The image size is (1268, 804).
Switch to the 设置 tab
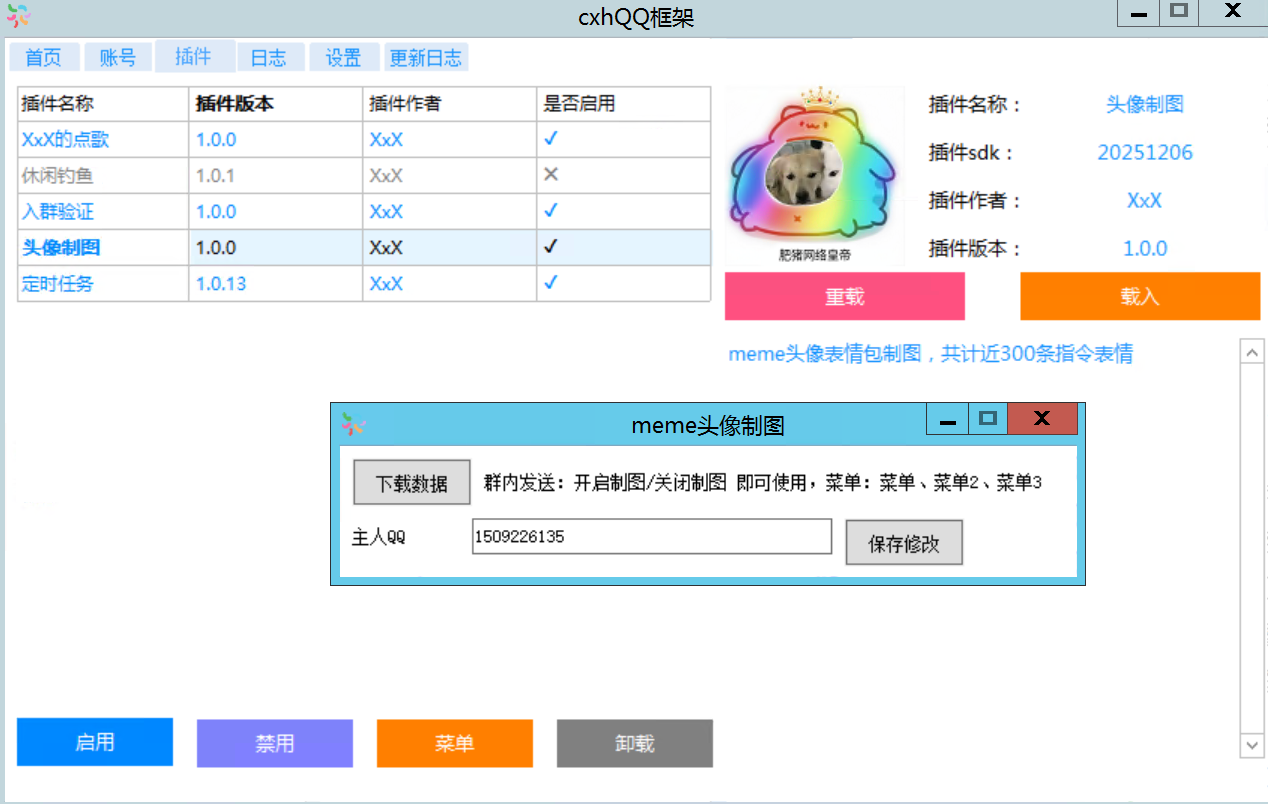point(344,57)
